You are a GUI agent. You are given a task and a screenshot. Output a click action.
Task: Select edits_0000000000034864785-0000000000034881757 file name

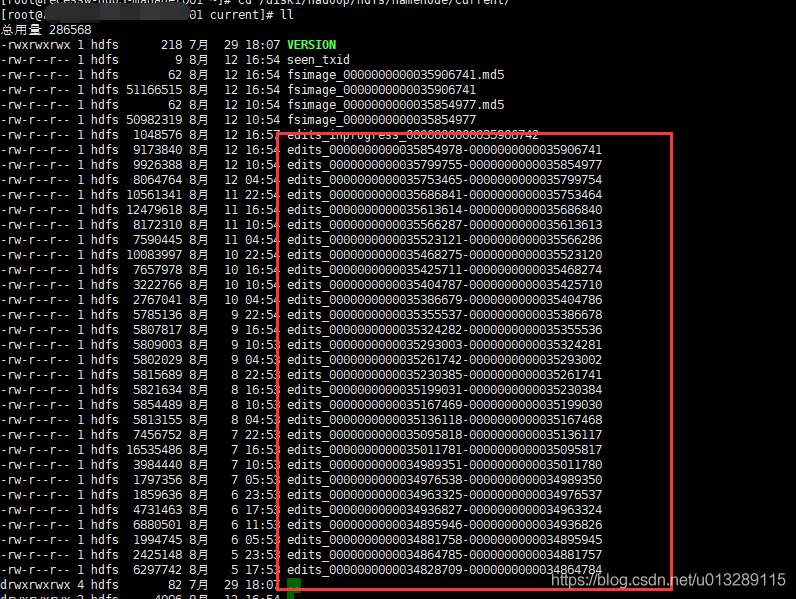coord(445,554)
